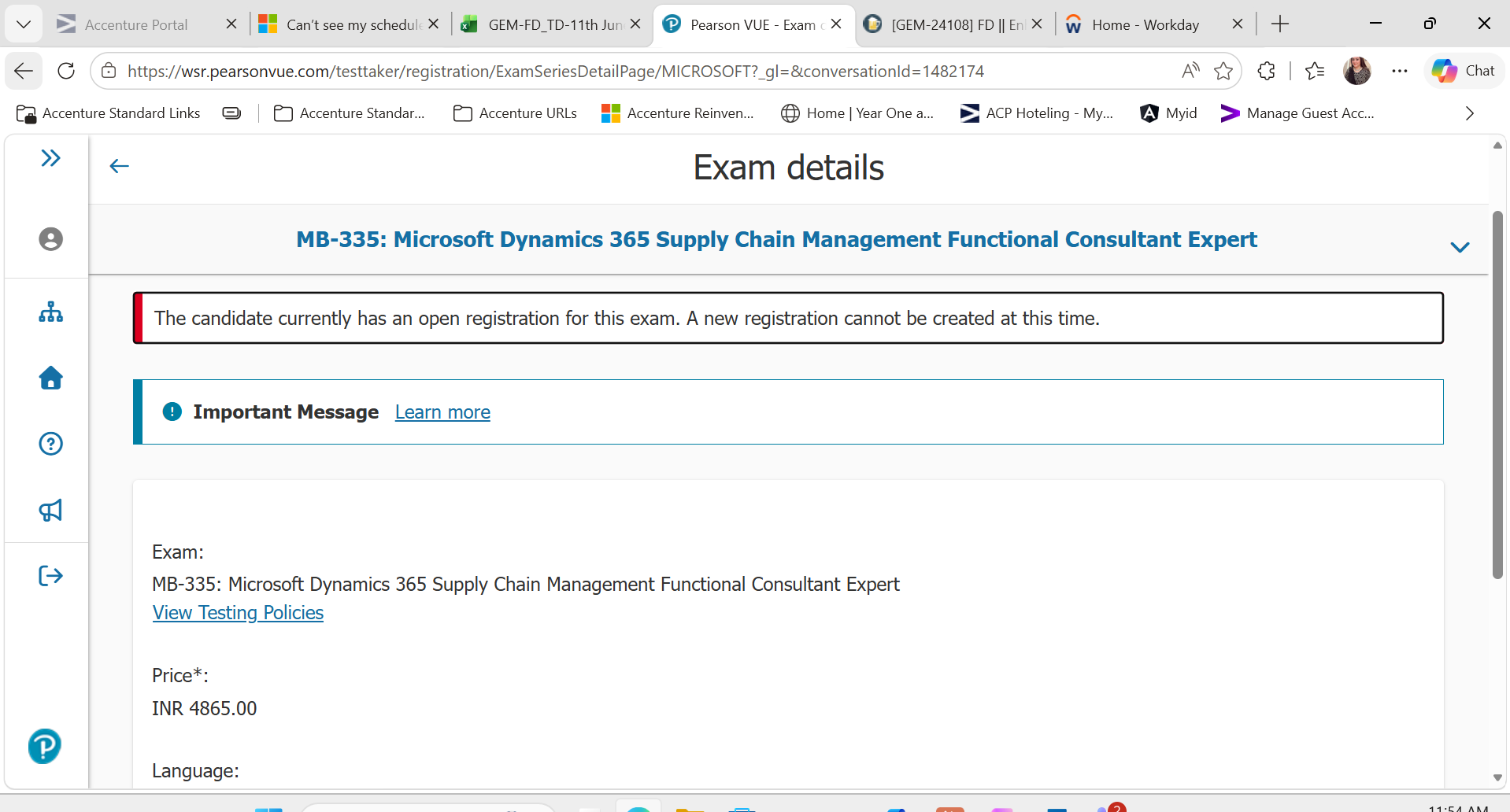
Task: Go to home via house icon
Action: click(51, 378)
